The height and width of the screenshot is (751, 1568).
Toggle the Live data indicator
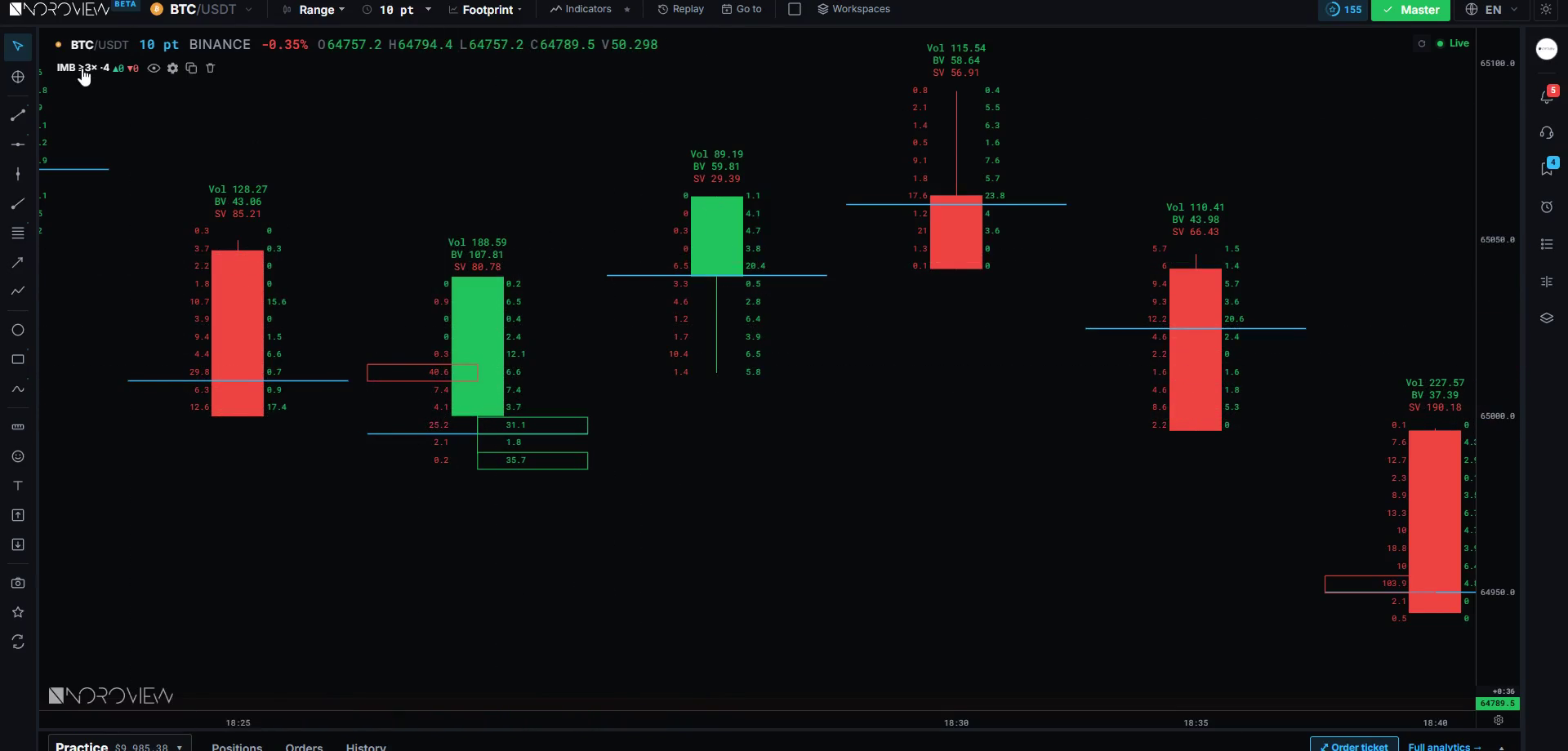point(1453,43)
